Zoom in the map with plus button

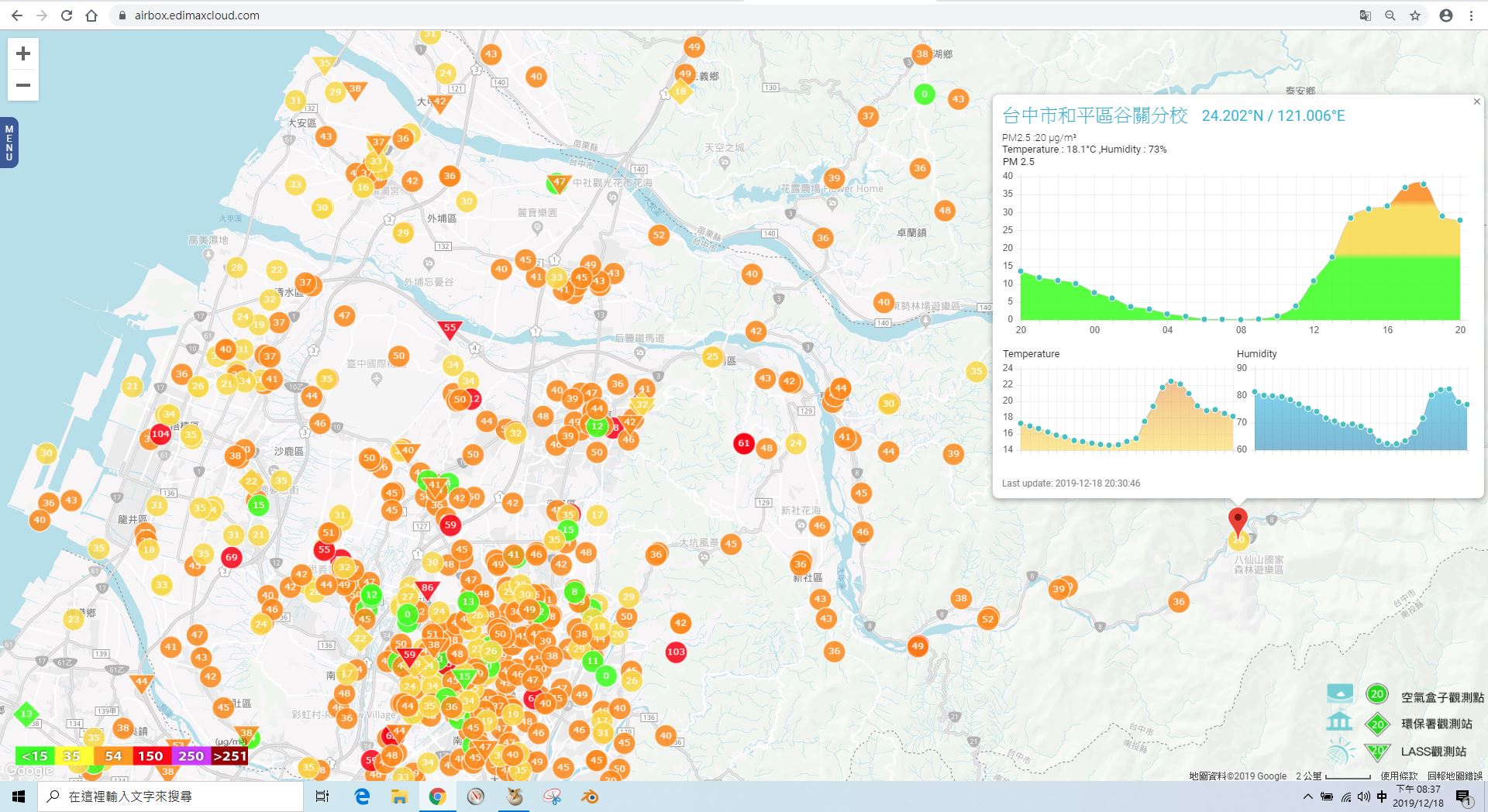(23, 53)
